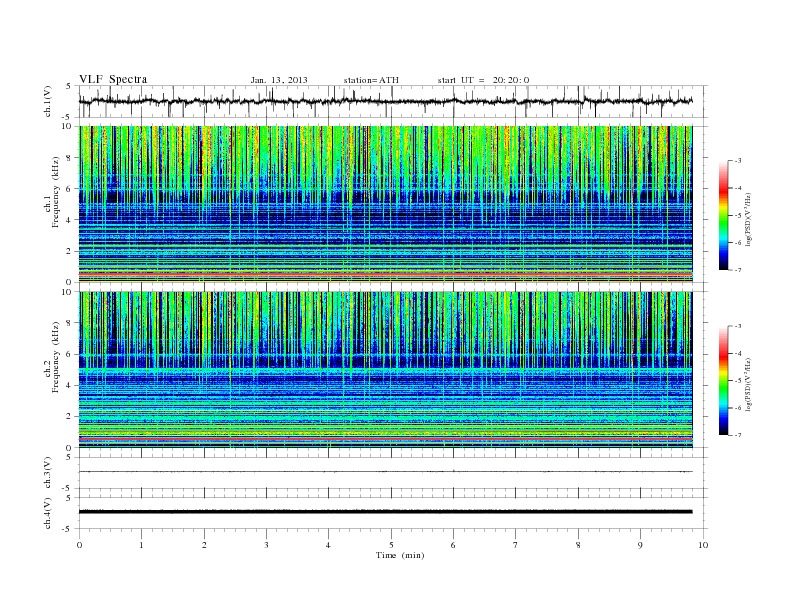Click the thick ch.4 voltage trace
This screenshot has width=792, height=612.
point(386,512)
